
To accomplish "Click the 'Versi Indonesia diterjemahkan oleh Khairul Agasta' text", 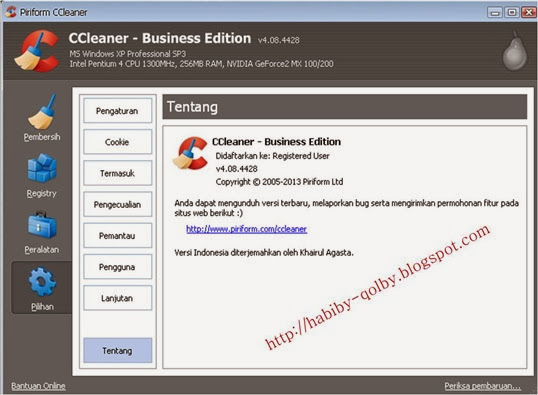I will [x=264, y=253].
